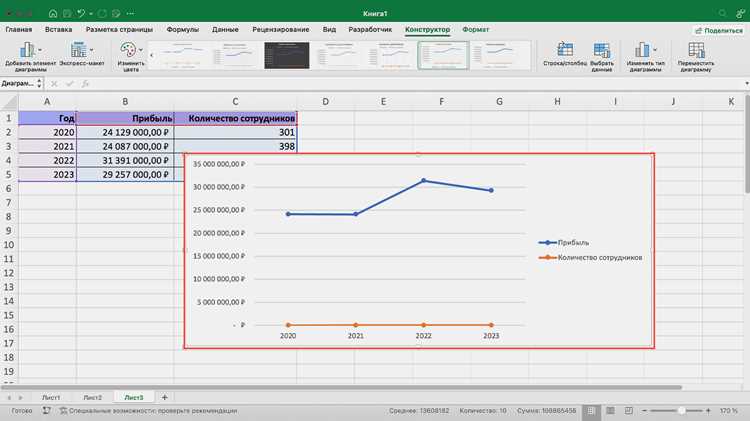Click the Name Box input field

point(18,84)
